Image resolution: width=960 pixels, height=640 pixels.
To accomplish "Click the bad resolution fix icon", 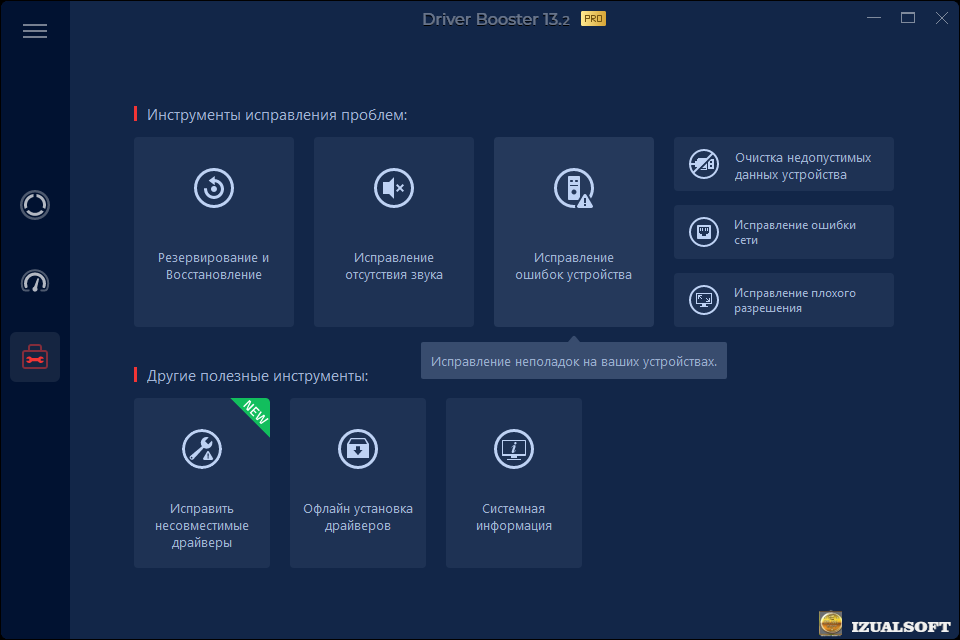I will pyautogui.click(x=704, y=300).
